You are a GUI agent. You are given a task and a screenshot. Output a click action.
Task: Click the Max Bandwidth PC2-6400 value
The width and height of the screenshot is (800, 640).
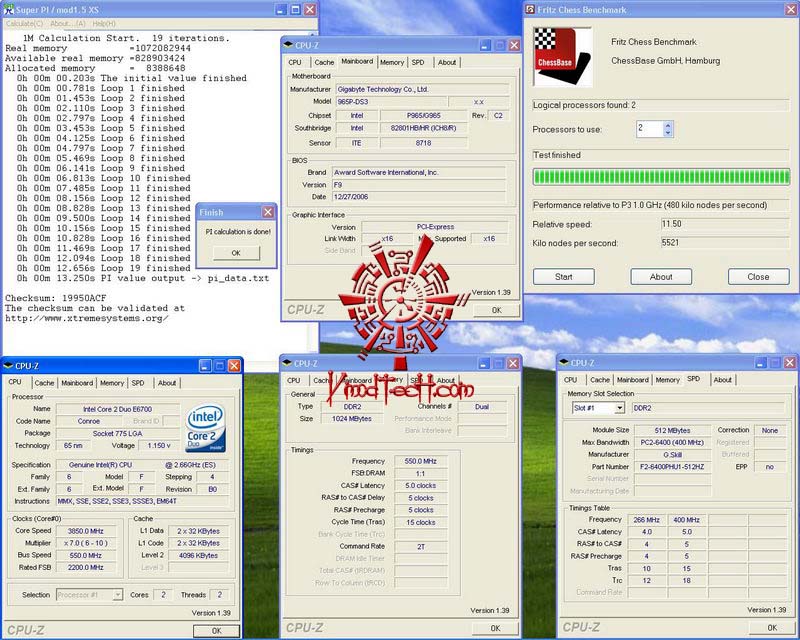[672, 442]
